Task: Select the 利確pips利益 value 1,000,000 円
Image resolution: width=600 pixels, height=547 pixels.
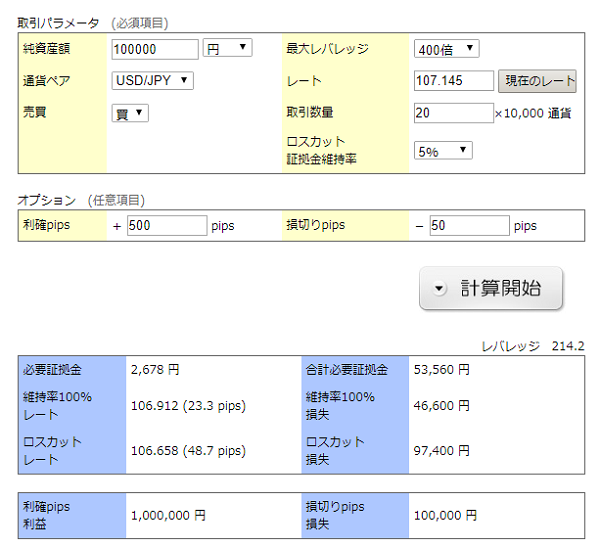Action: pyautogui.click(x=168, y=516)
